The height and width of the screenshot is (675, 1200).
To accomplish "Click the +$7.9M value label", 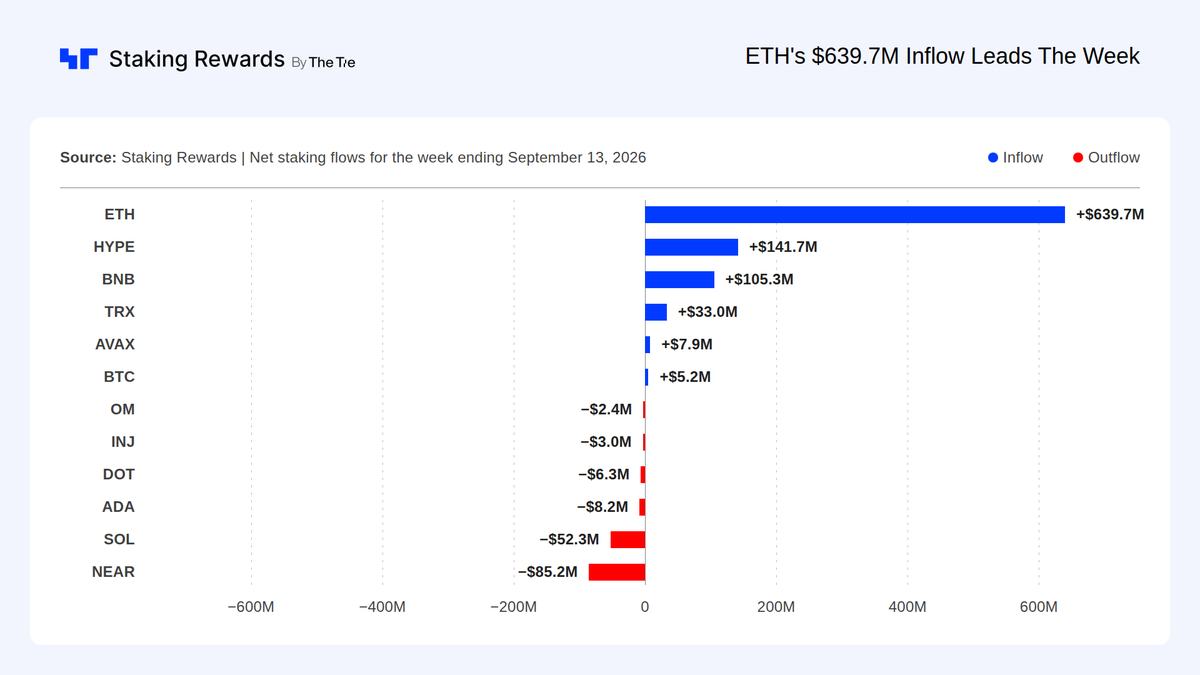I will pos(687,344).
